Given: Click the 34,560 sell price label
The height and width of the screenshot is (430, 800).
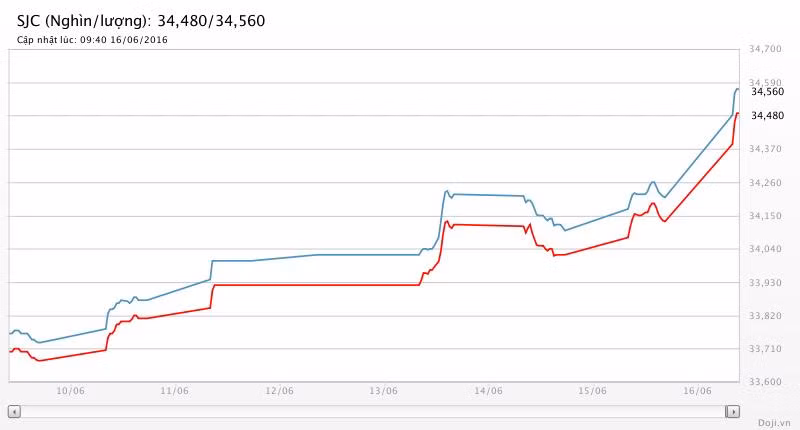Looking at the screenshot, I should click(x=768, y=92).
